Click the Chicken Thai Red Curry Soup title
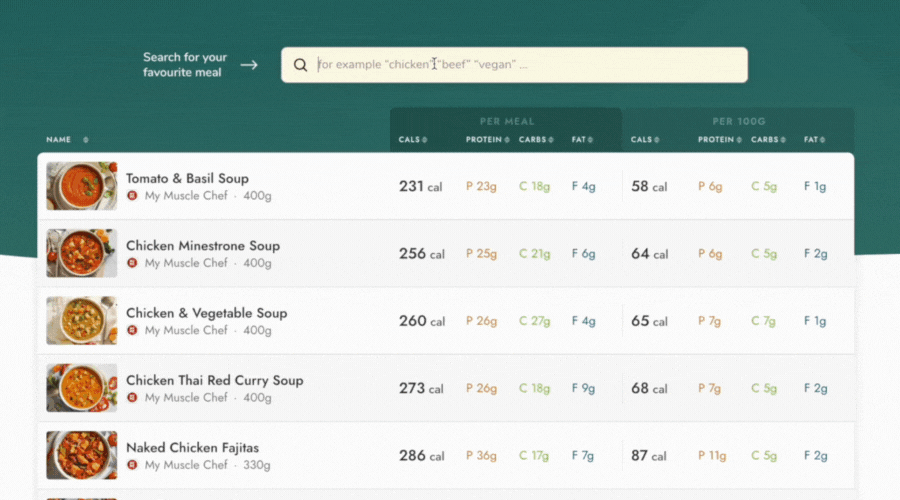The width and height of the screenshot is (900, 500). [x=215, y=380]
